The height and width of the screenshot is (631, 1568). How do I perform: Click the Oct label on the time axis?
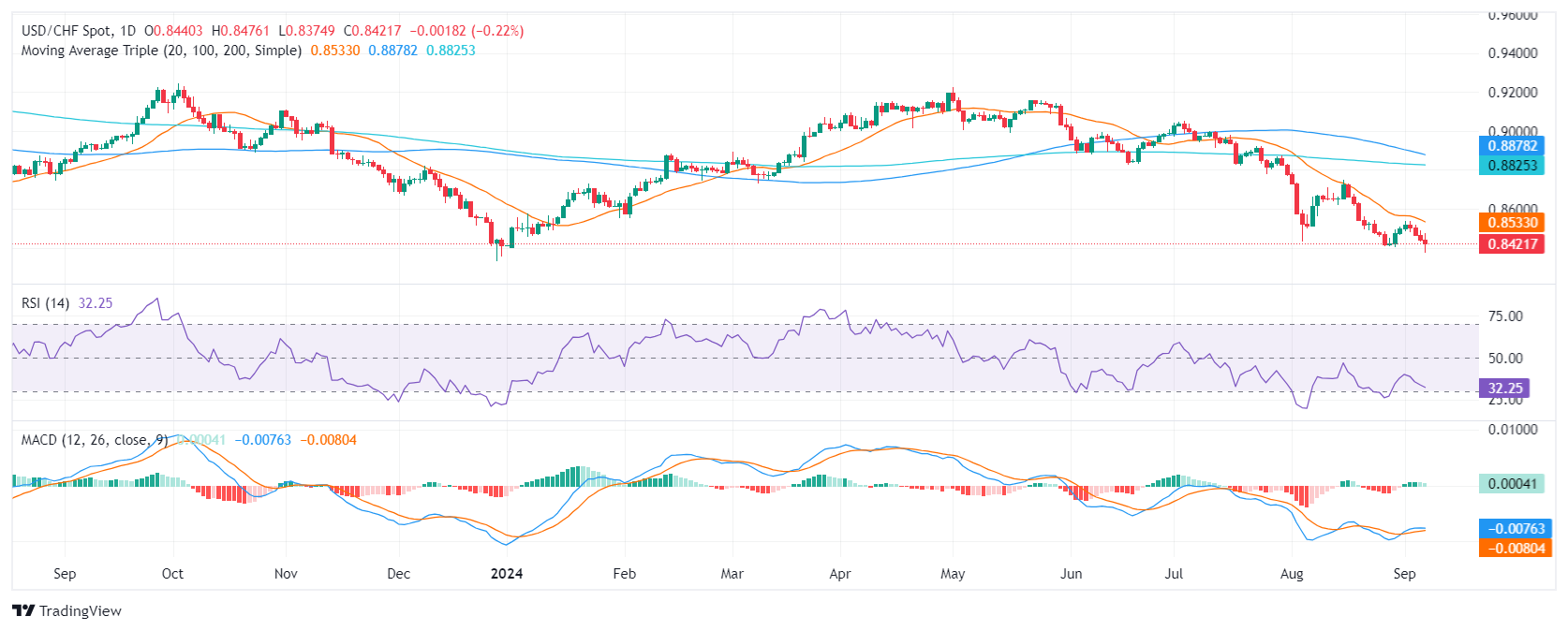(x=172, y=574)
